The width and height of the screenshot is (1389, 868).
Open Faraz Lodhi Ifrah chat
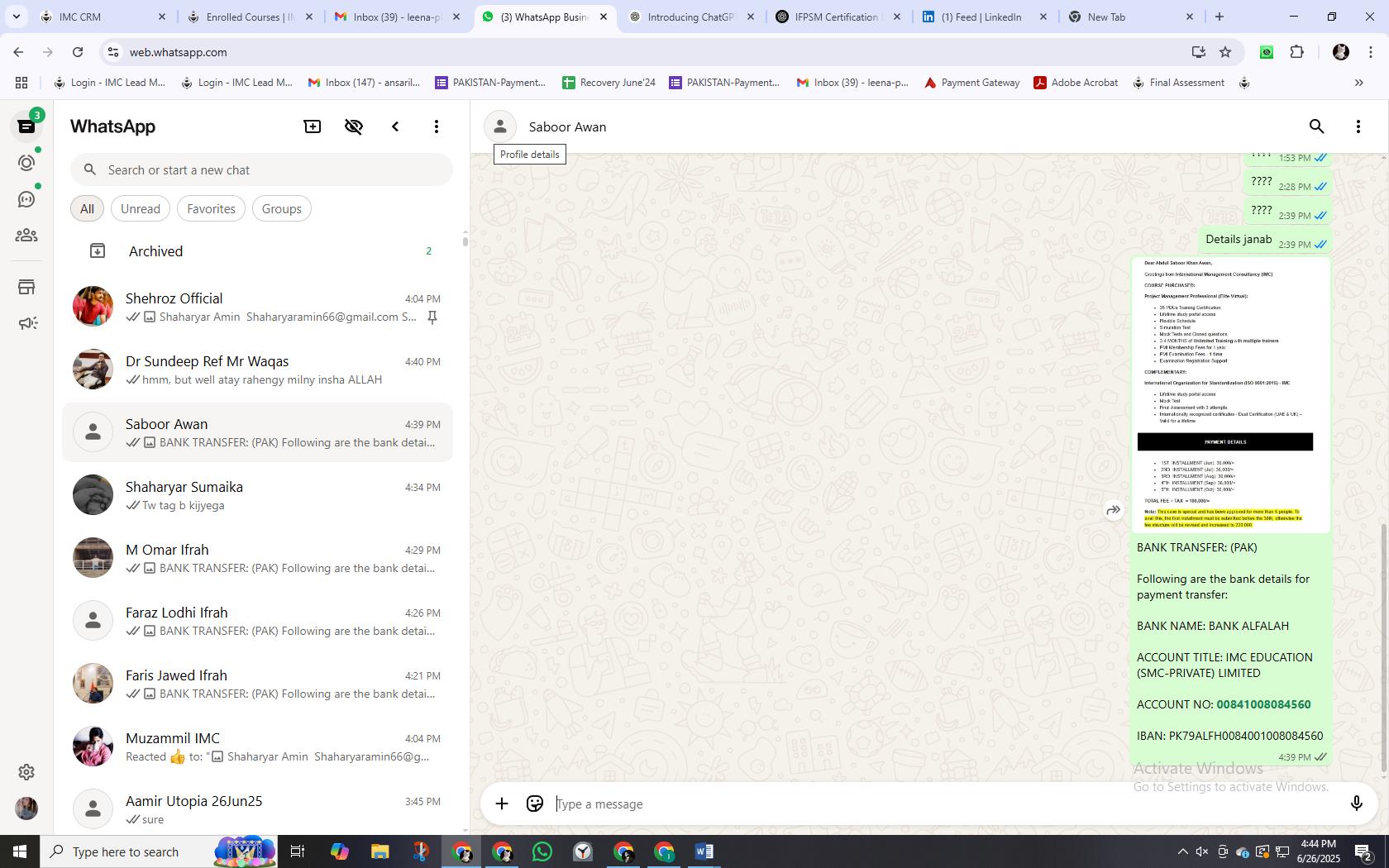(x=258, y=622)
